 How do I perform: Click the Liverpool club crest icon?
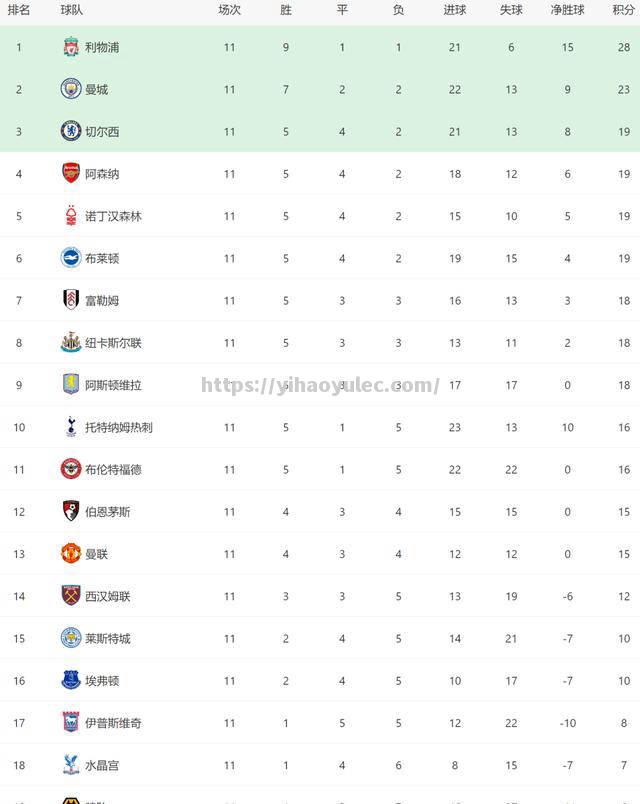[x=71, y=47]
